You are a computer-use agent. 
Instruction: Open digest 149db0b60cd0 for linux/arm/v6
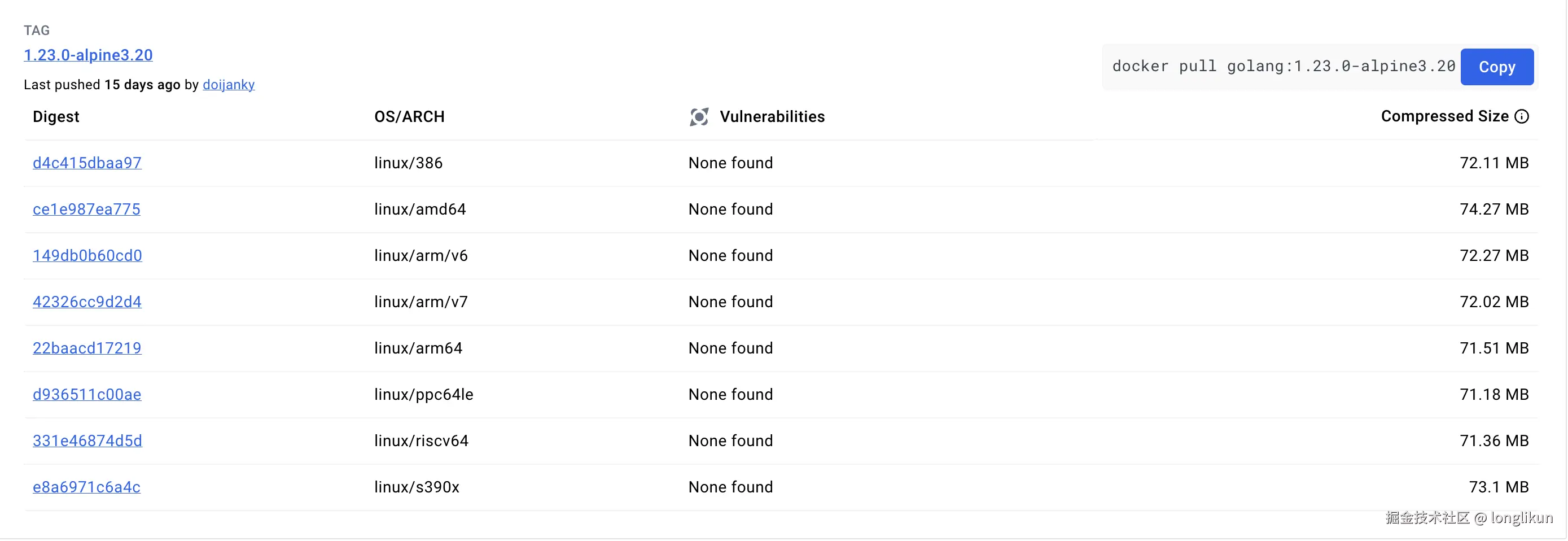(x=87, y=255)
